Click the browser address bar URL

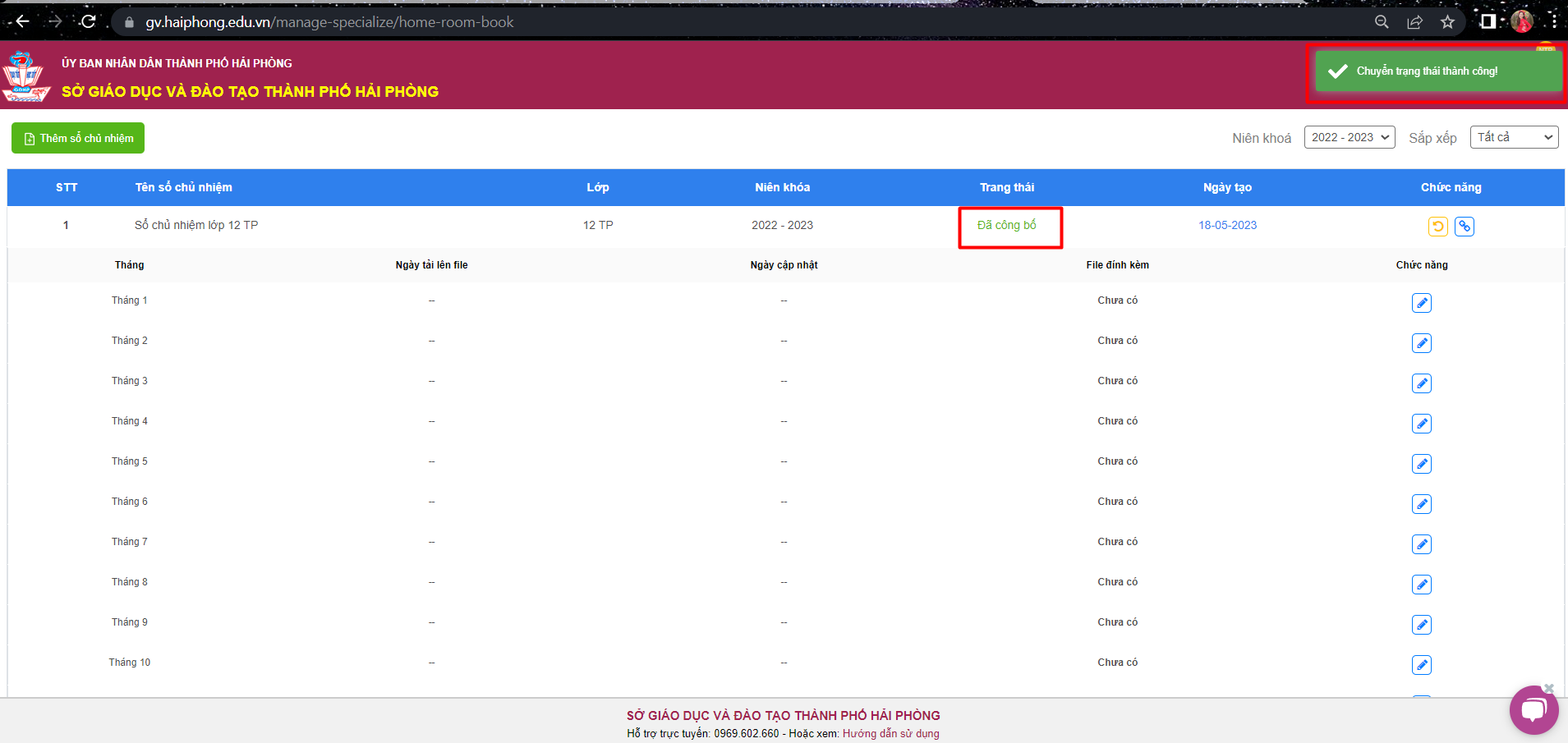(x=329, y=22)
